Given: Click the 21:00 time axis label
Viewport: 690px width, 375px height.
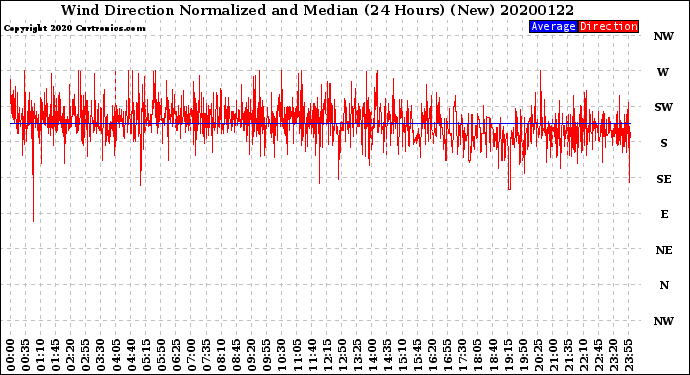Looking at the screenshot, I should 553,355.
